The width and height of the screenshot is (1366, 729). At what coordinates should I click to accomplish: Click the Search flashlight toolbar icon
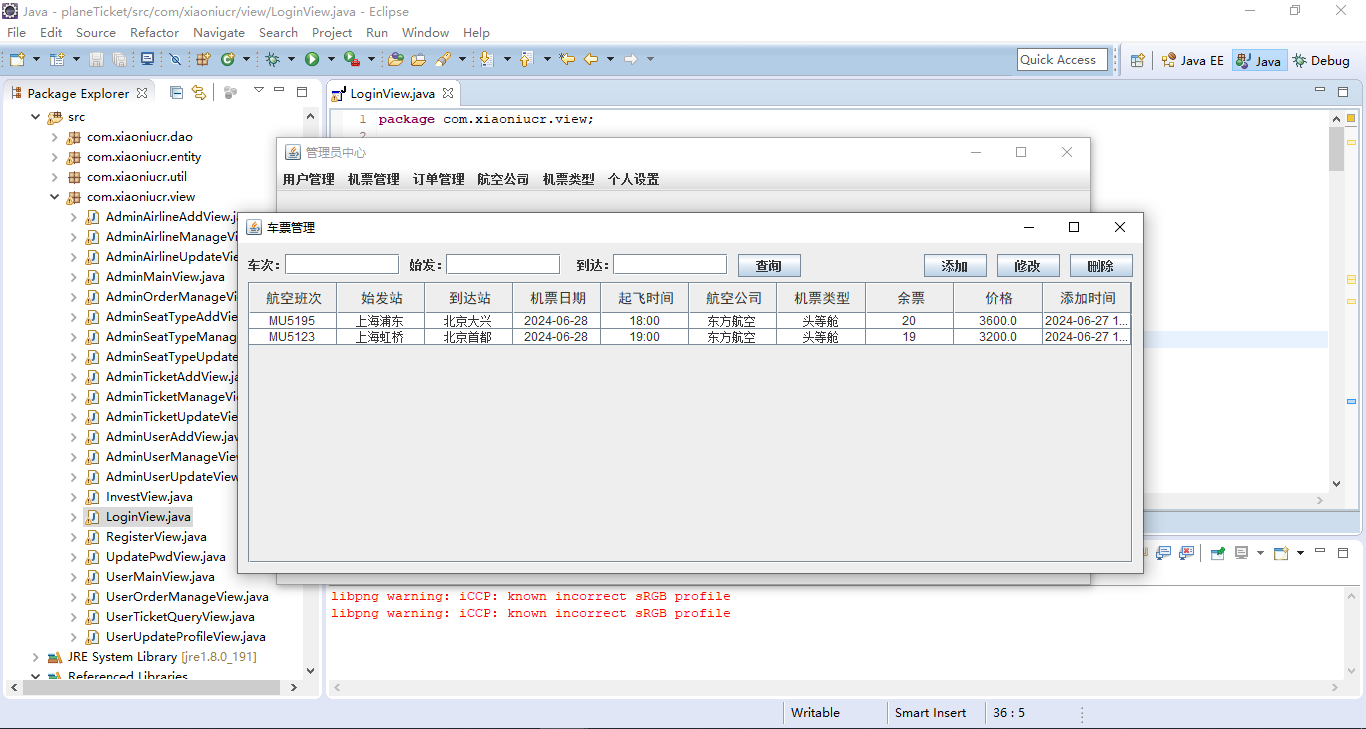tap(443, 59)
